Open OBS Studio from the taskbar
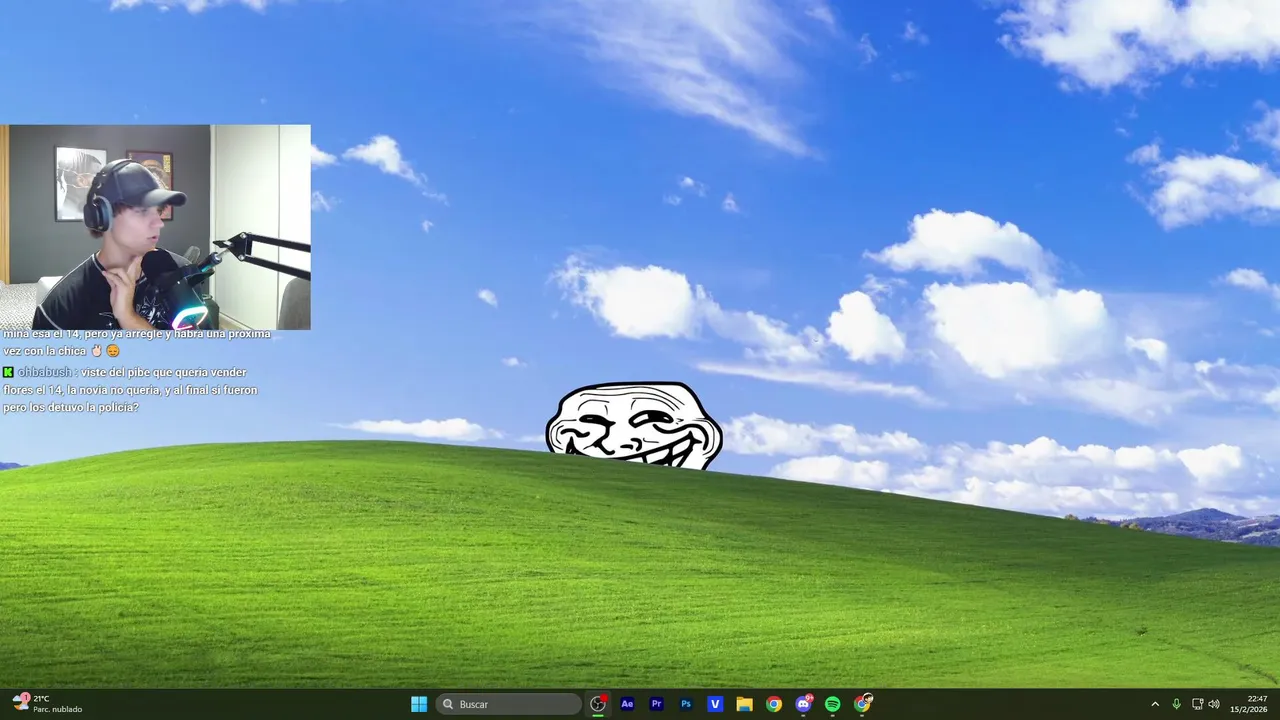 coord(598,704)
